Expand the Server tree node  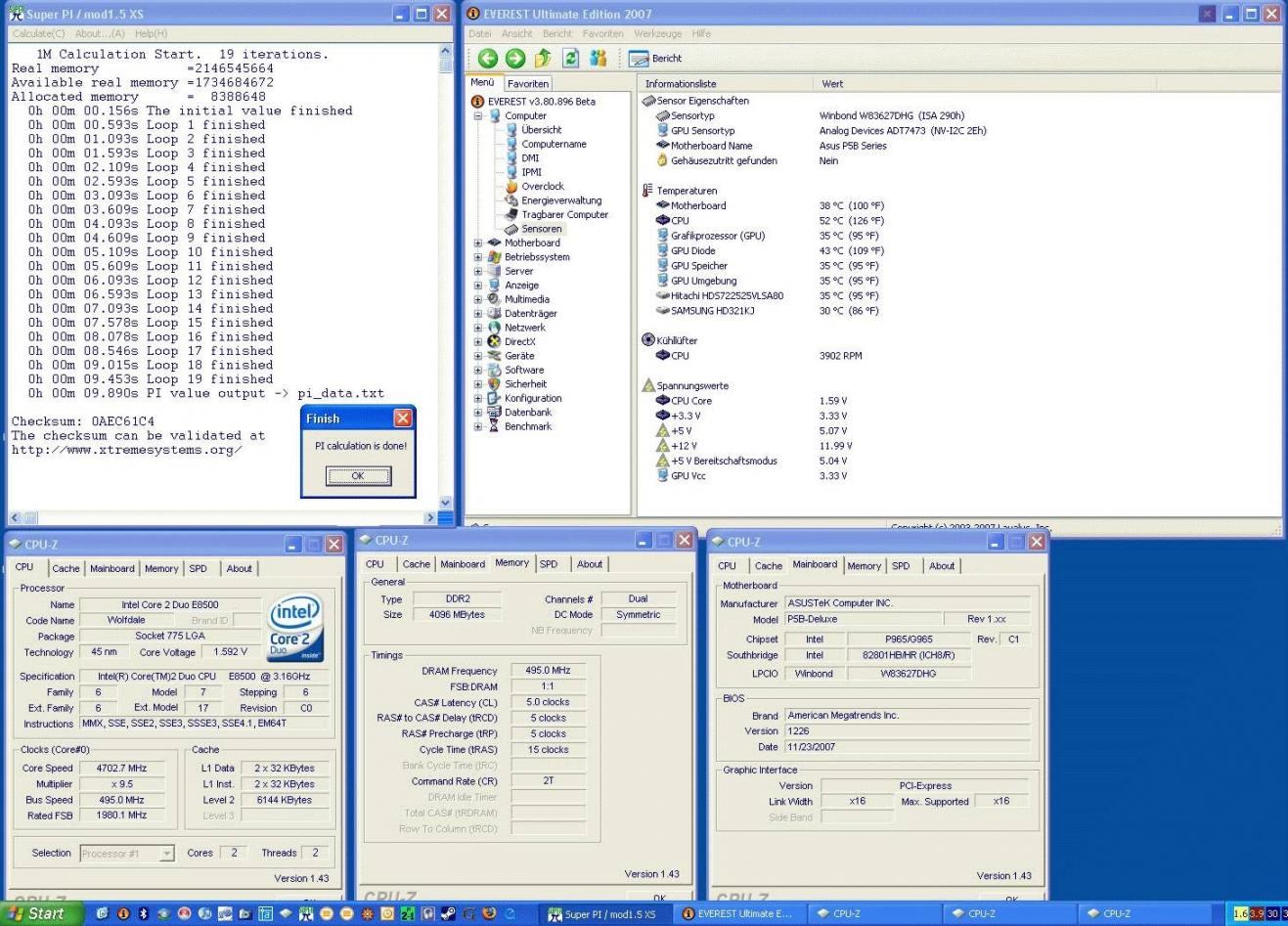pos(478,271)
